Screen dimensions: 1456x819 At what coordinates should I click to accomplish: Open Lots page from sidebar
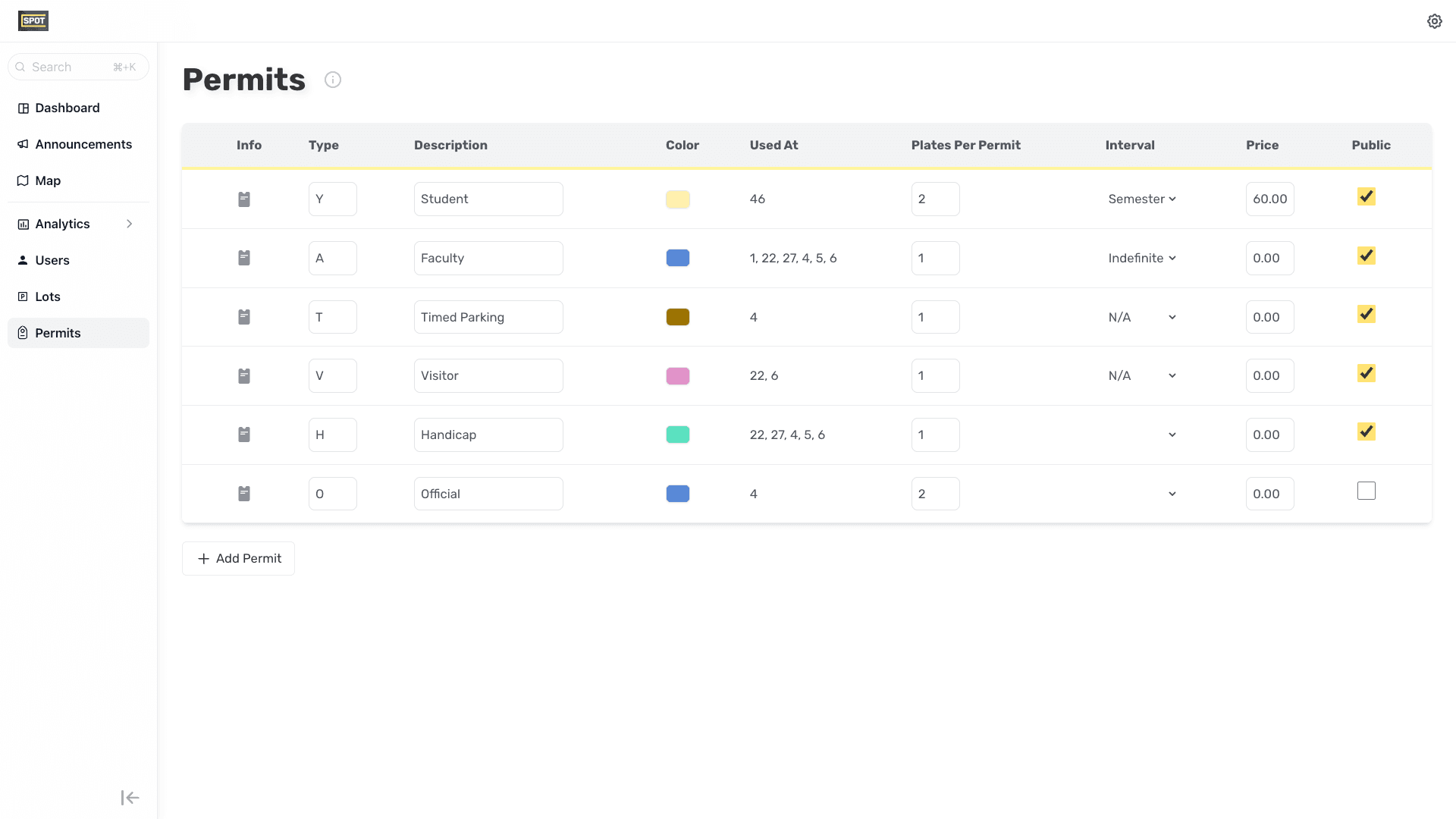pyautogui.click(x=47, y=297)
